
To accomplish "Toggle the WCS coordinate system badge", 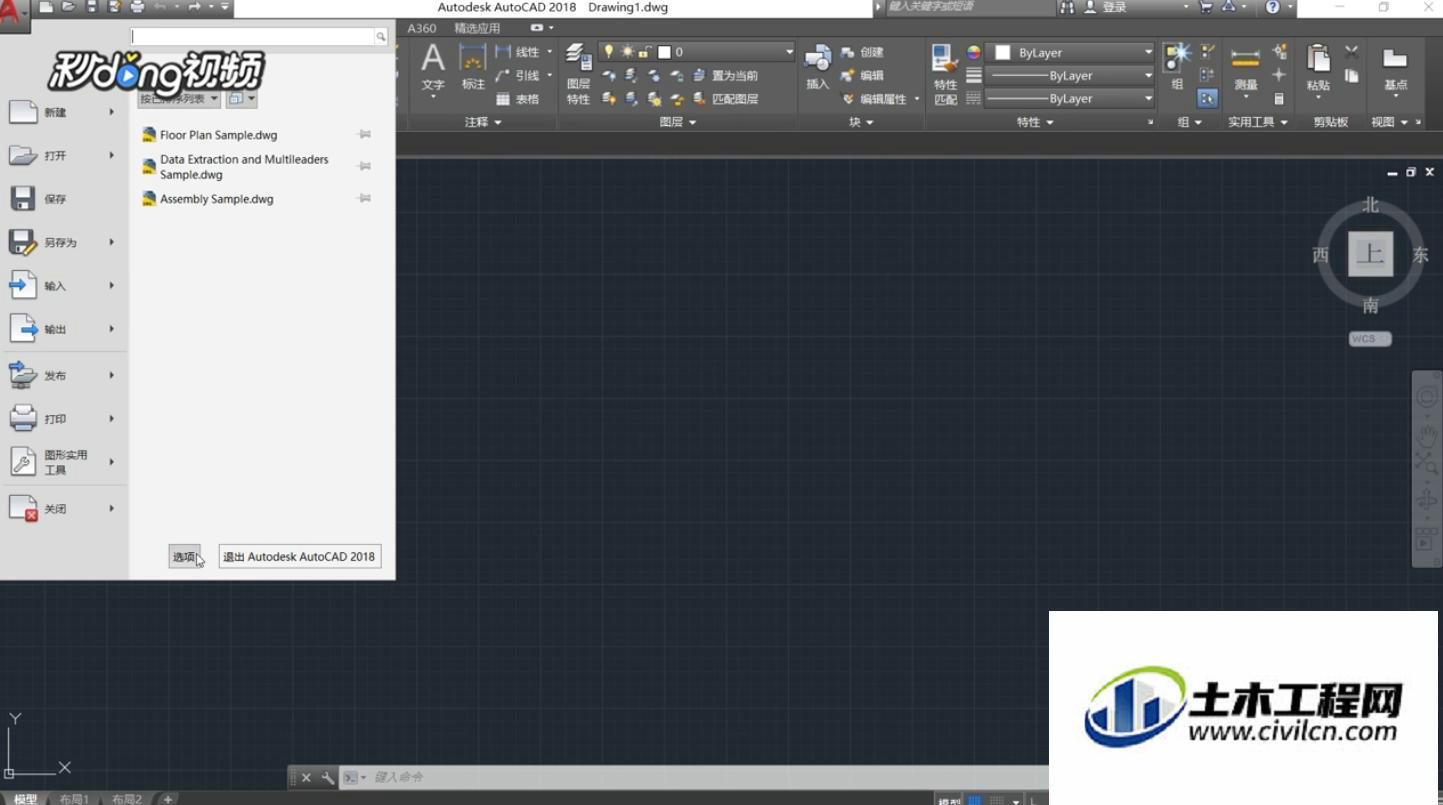I will [x=1369, y=339].
